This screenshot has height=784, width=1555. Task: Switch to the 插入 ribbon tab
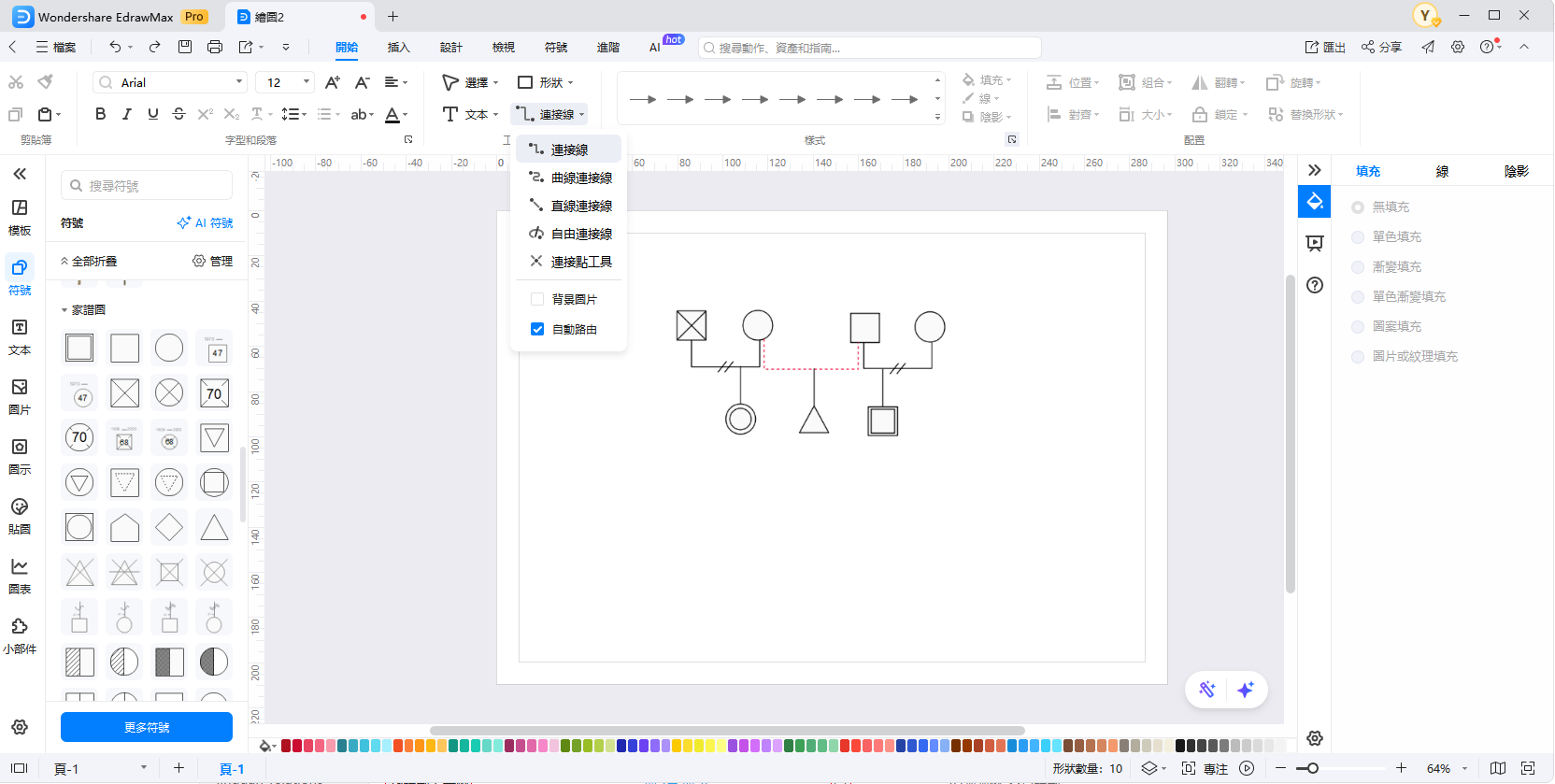coord(399,47)
